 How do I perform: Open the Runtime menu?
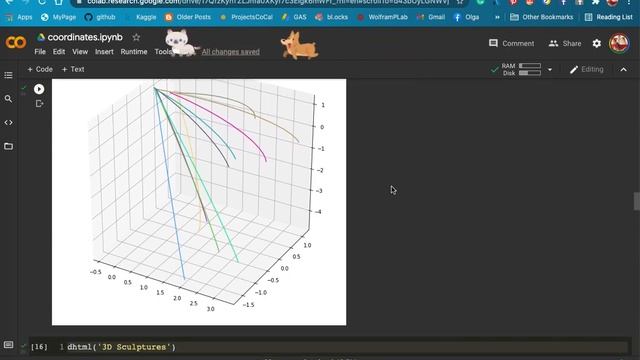(134, 52)
